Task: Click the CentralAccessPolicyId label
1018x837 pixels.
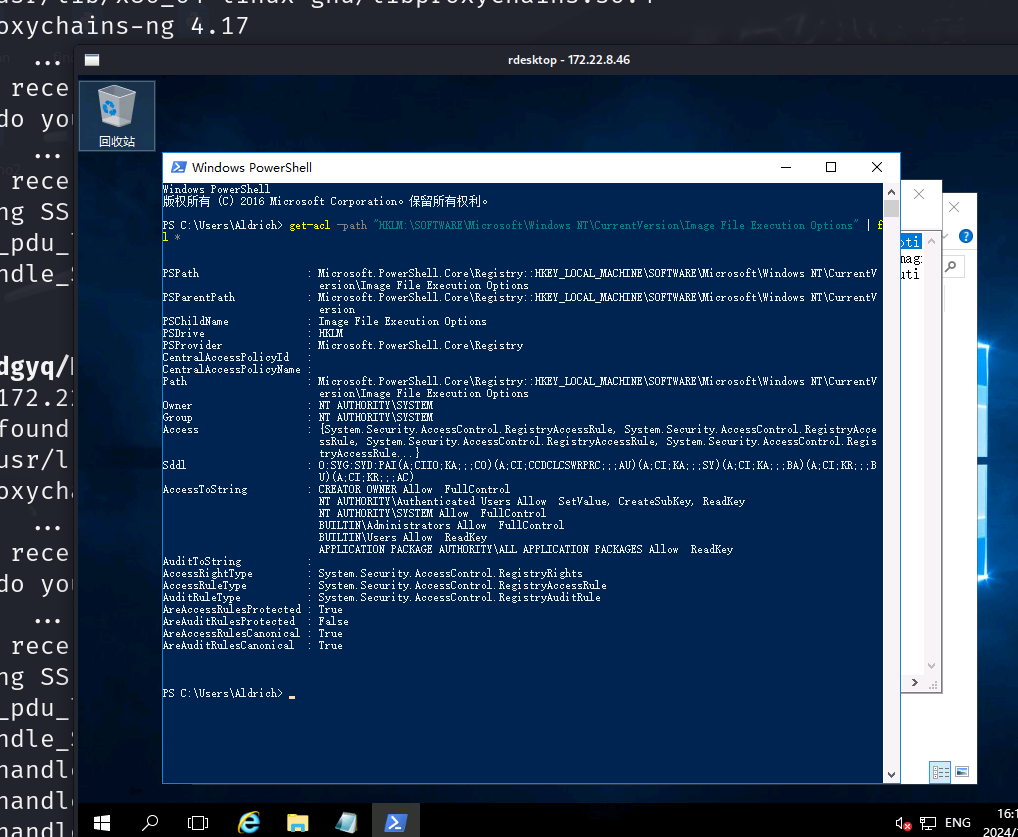Action: point(226,357)
